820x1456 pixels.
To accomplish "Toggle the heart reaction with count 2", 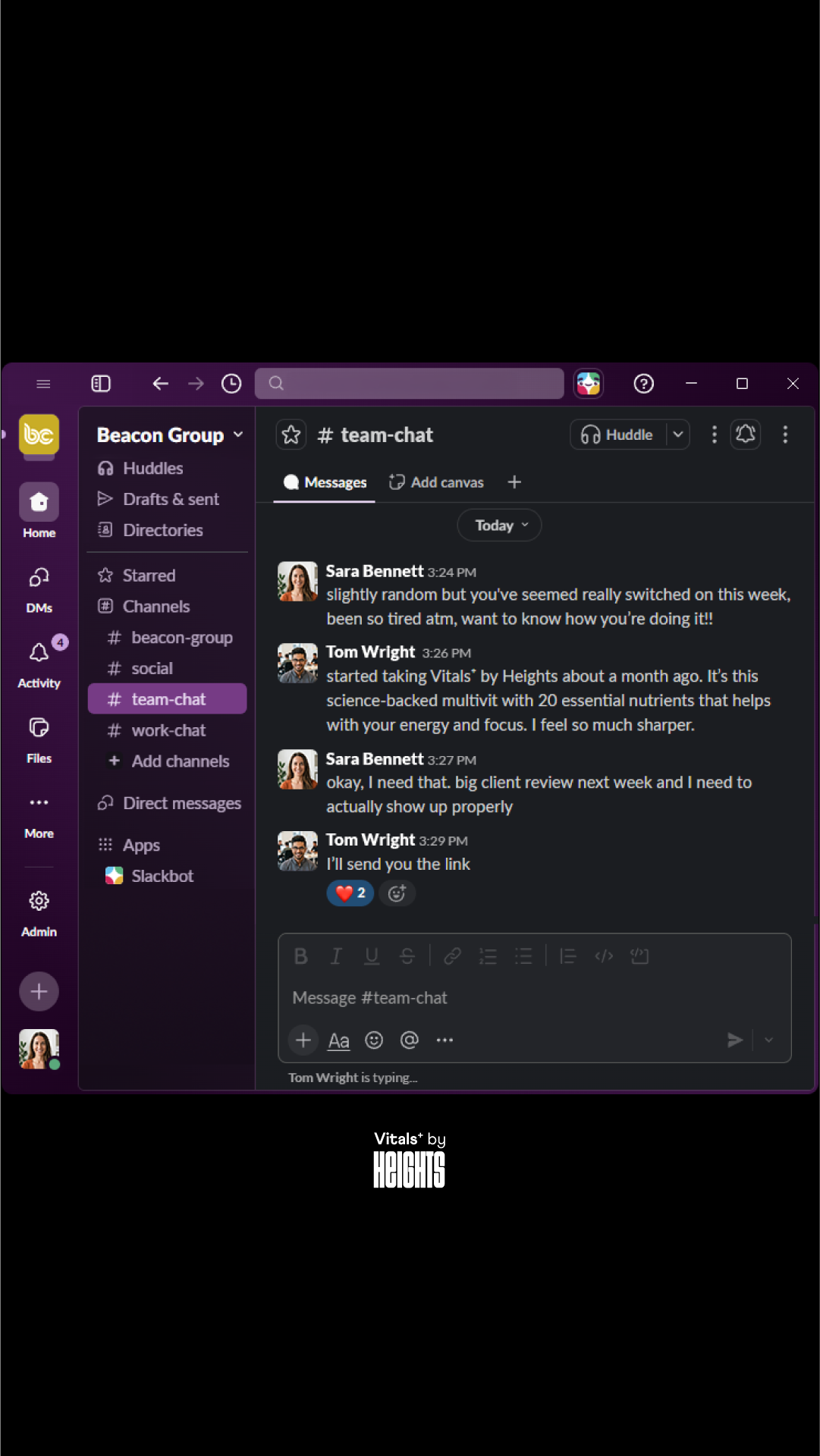I will (x=350, y=893).
